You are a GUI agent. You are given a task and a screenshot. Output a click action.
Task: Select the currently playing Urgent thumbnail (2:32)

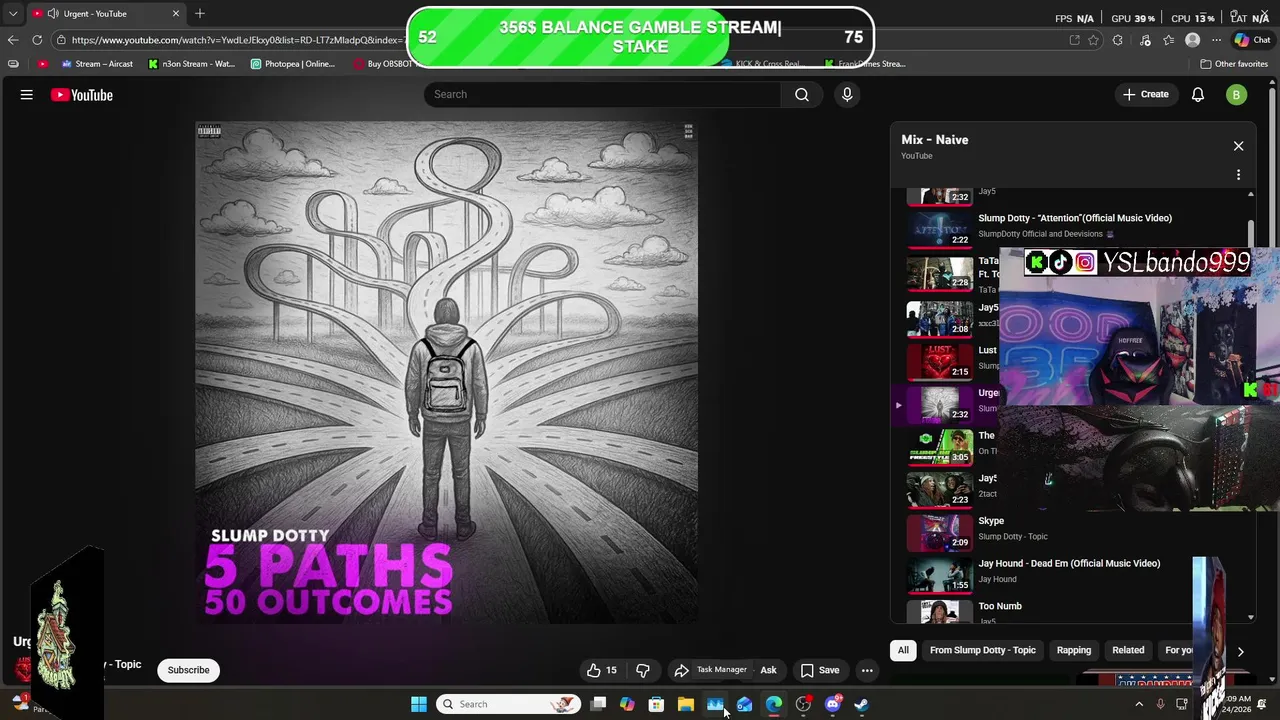pyautogui.click(x=940, y=404)
